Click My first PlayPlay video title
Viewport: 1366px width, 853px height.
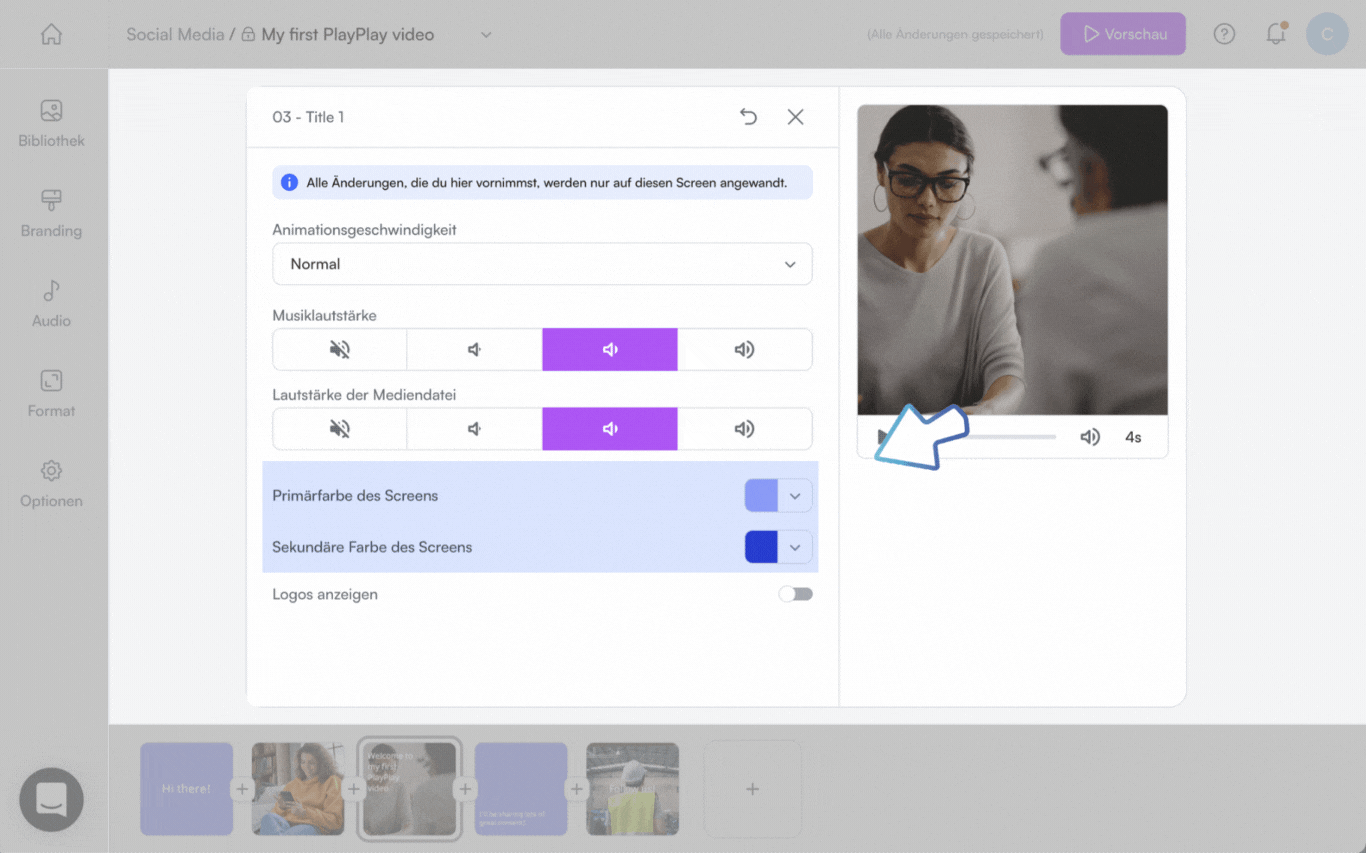(348, 34)
